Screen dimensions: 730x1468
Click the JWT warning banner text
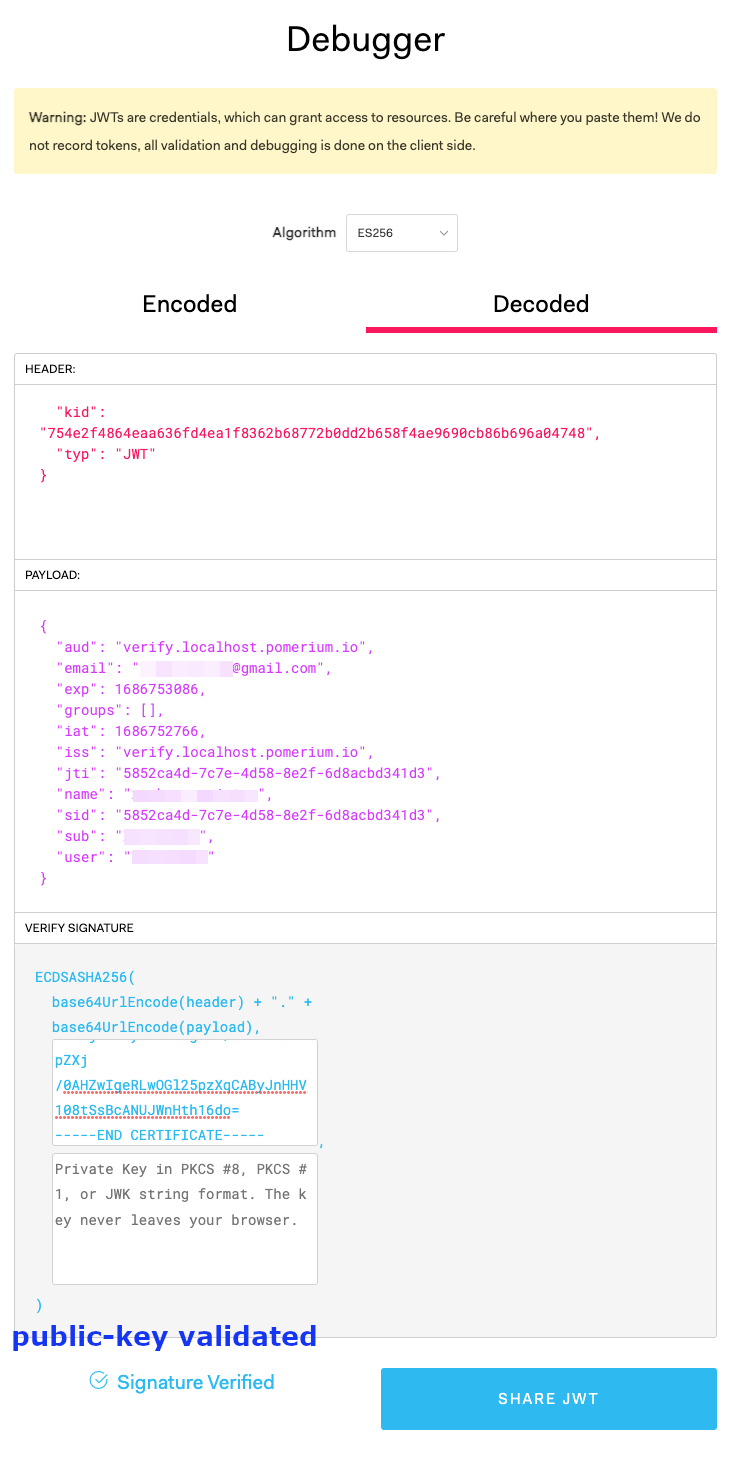365,130
